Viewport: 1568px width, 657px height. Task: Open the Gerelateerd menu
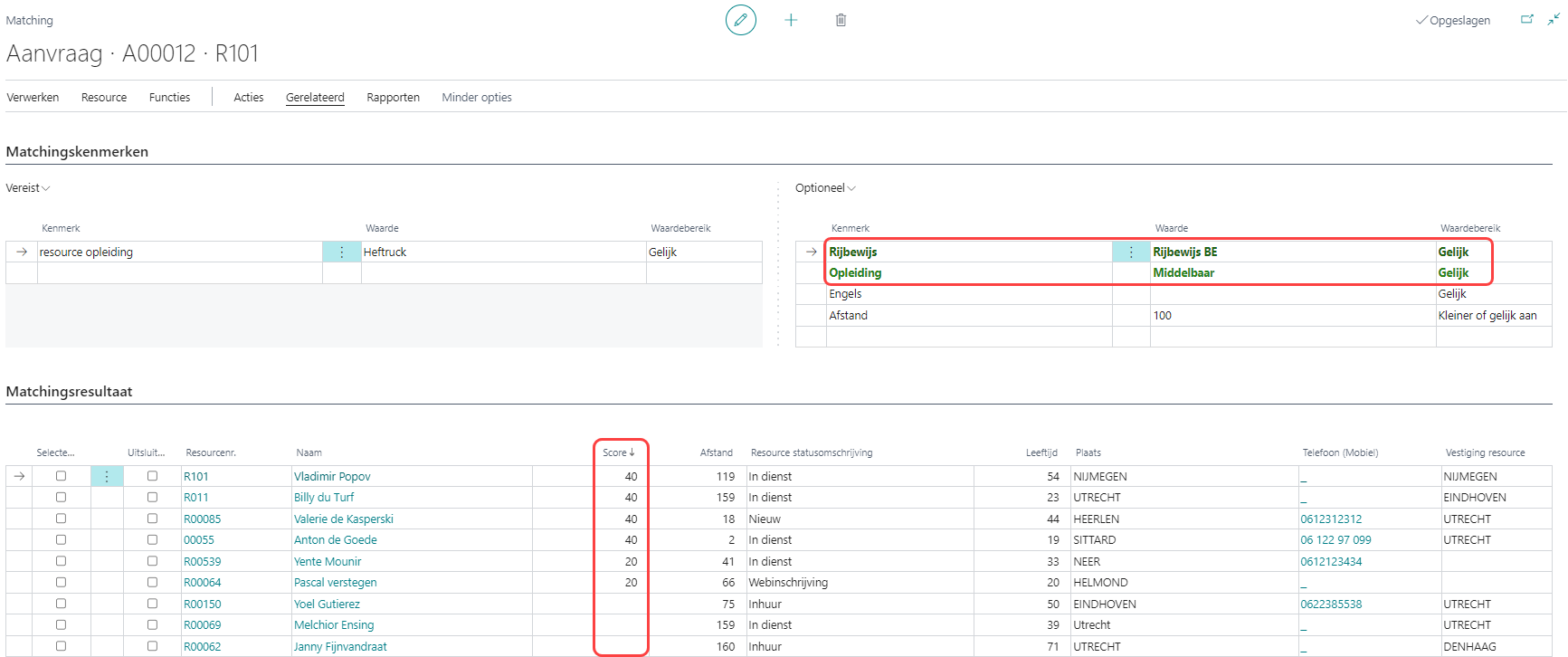pos(315,98)
